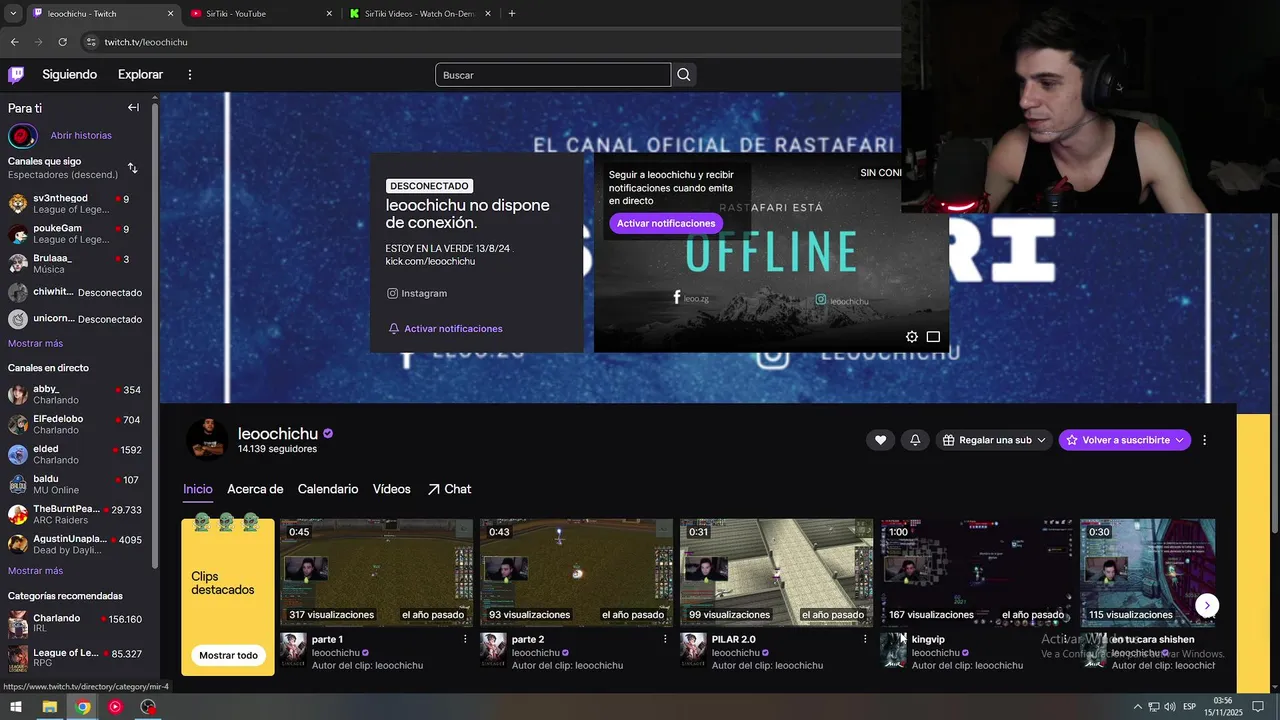Open the Charlando recommended category
This screenshot has width=1280, height=720.
tap(75, 624)
